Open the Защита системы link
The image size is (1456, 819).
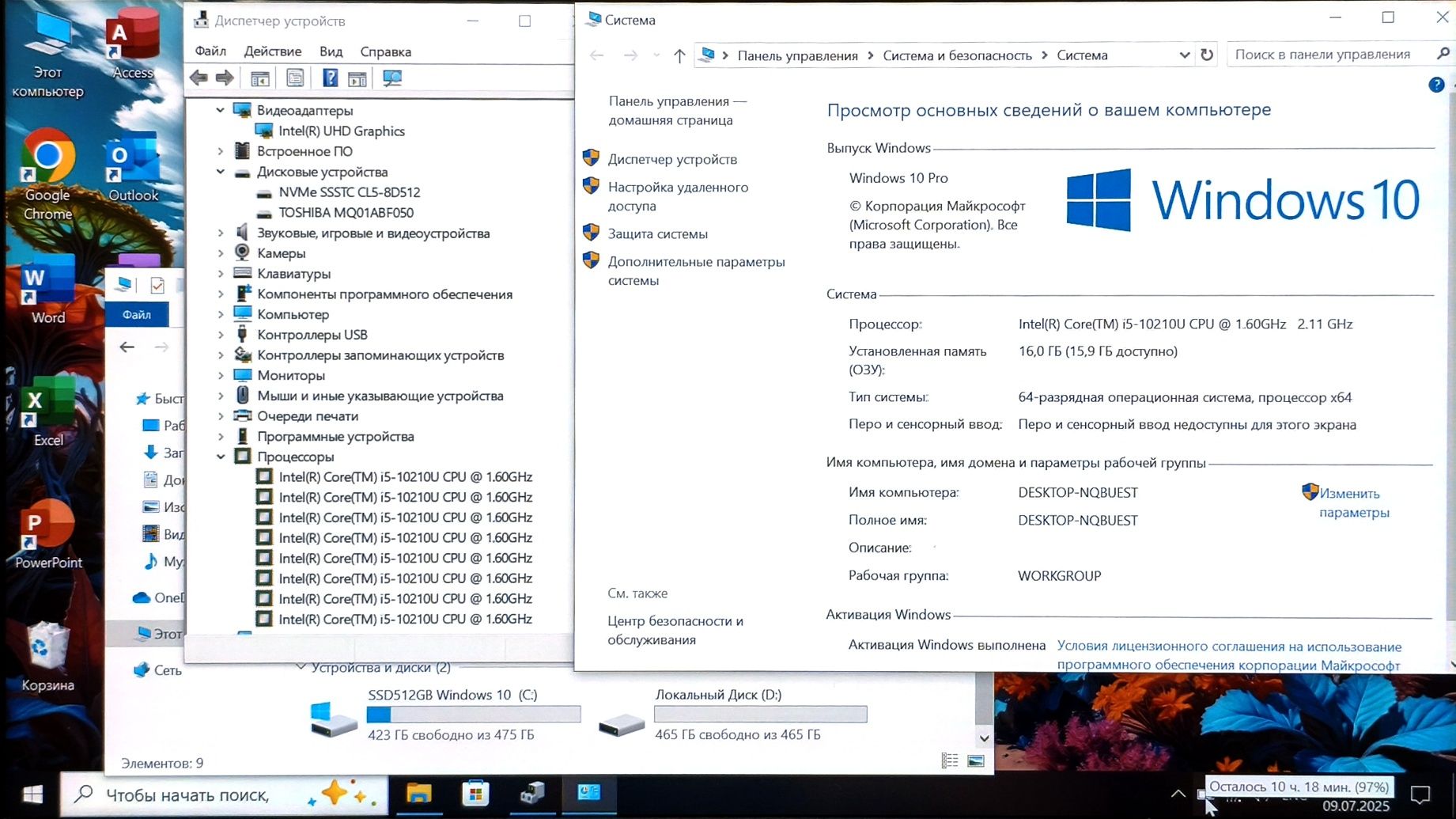click(x=658, y=233)
